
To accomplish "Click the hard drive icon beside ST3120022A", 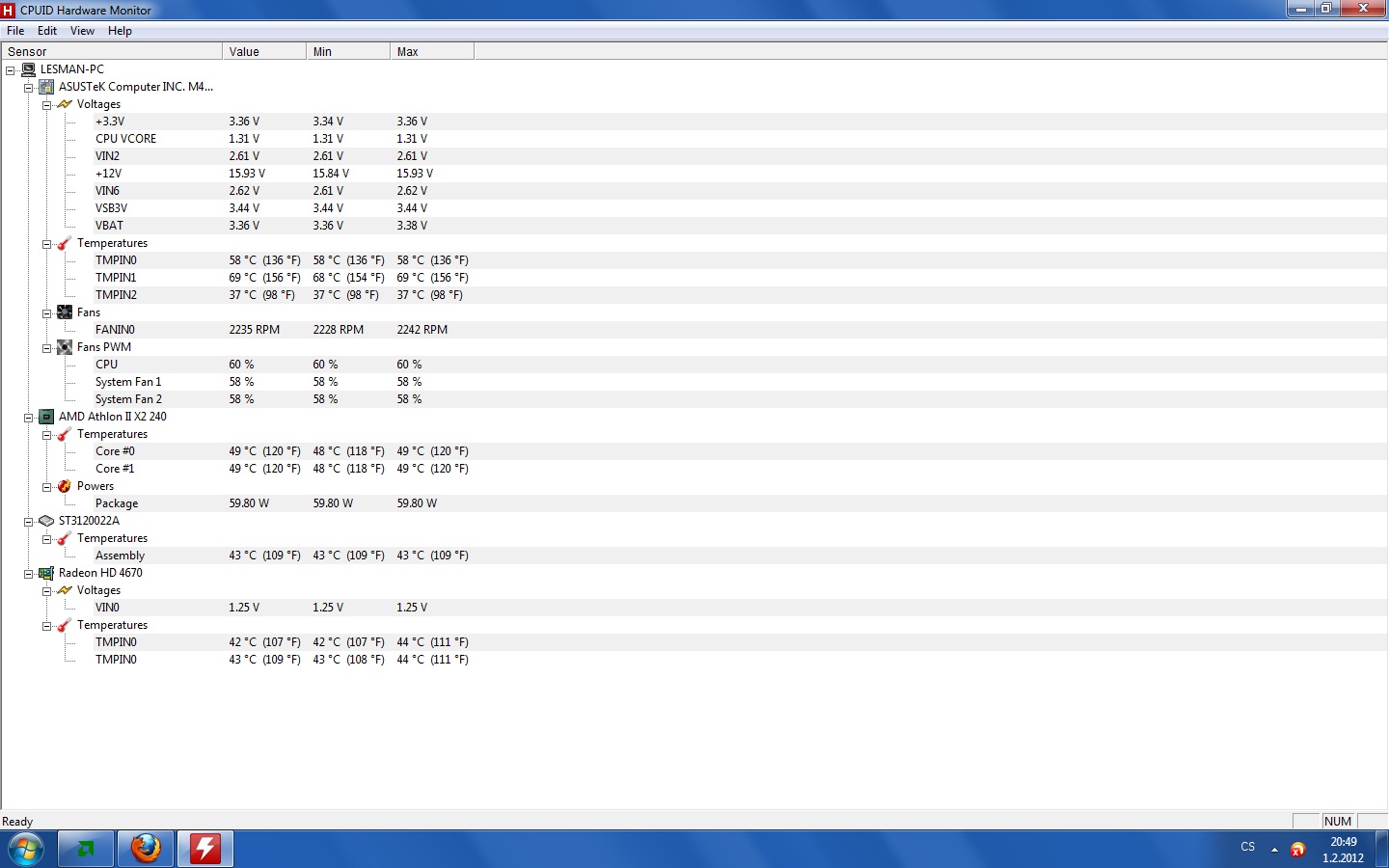I will (46, 521).
